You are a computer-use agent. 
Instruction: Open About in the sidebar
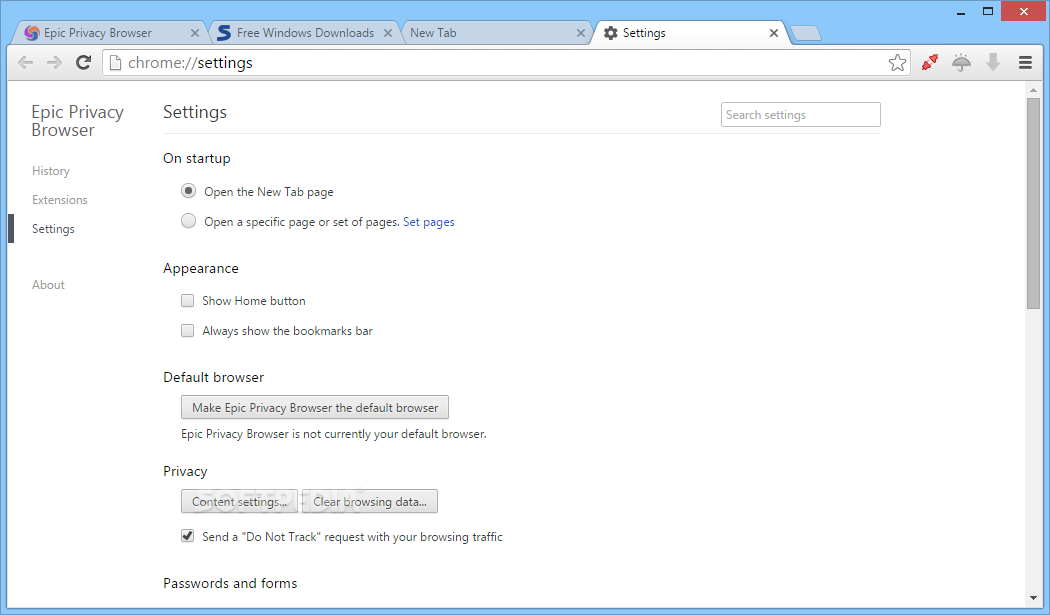48,285
